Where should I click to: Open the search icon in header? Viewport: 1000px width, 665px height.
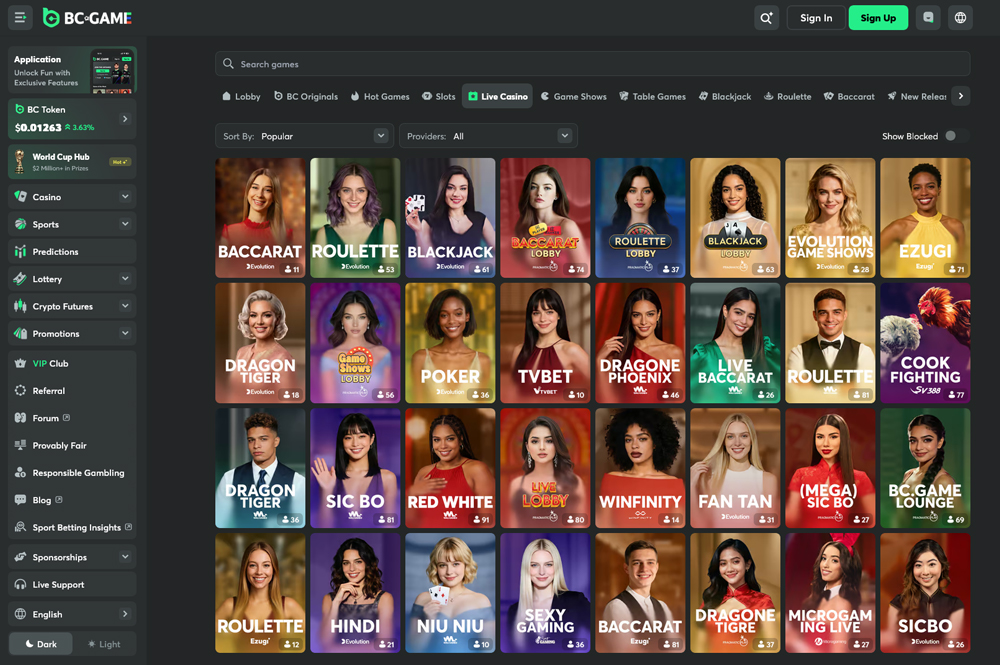766,18
